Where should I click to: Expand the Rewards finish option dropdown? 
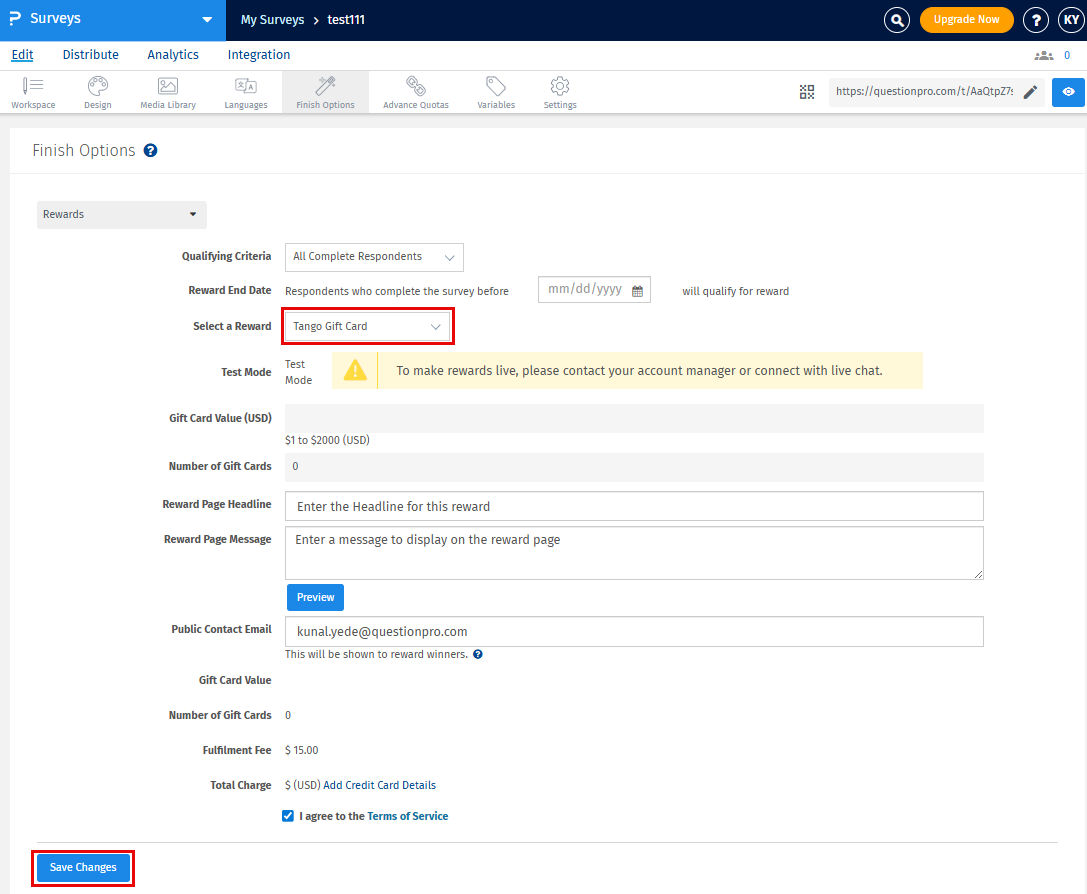coord(121,215)
